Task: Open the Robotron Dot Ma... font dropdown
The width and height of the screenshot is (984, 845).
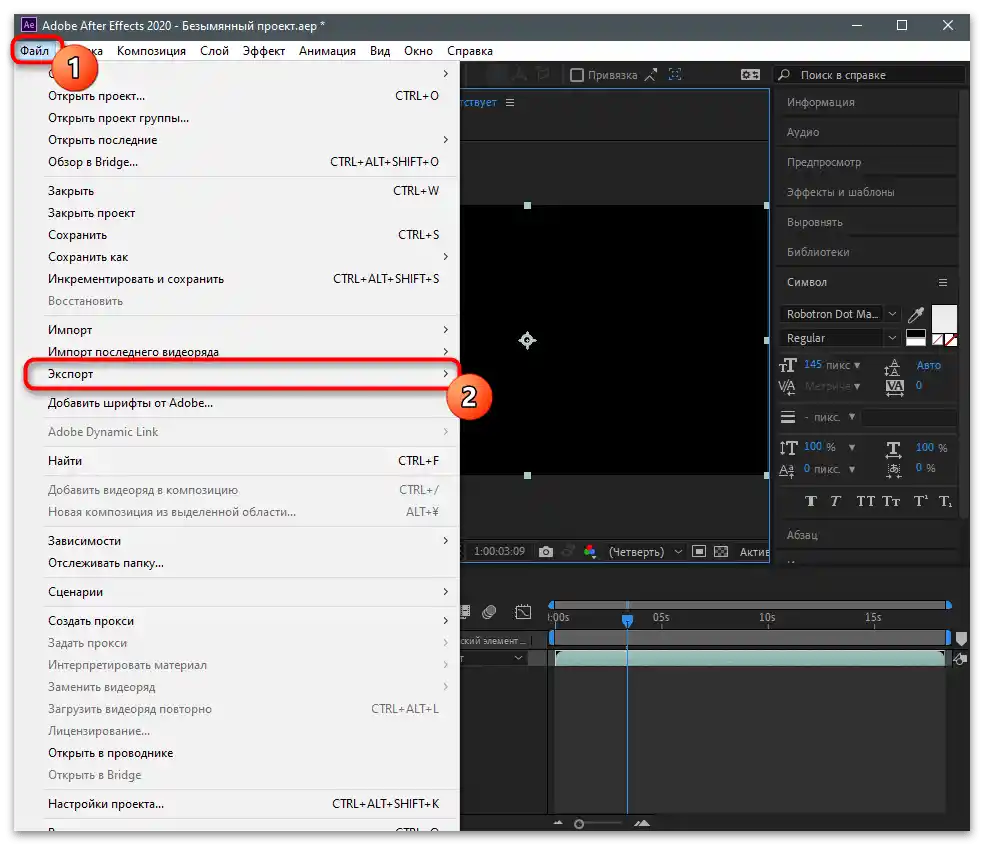Action: coord(892,314)
